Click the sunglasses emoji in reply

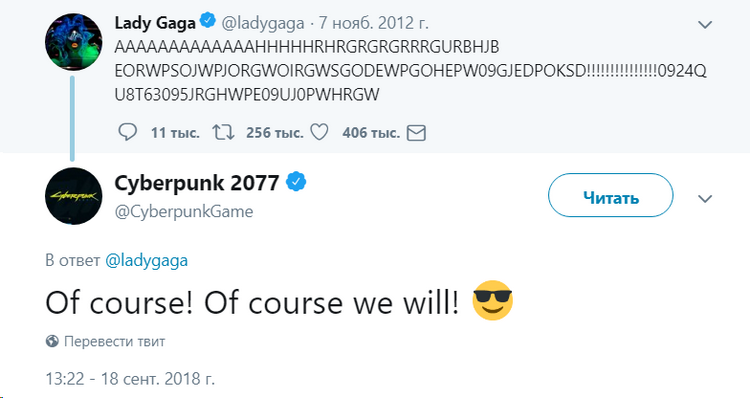[x=492, y=300]
